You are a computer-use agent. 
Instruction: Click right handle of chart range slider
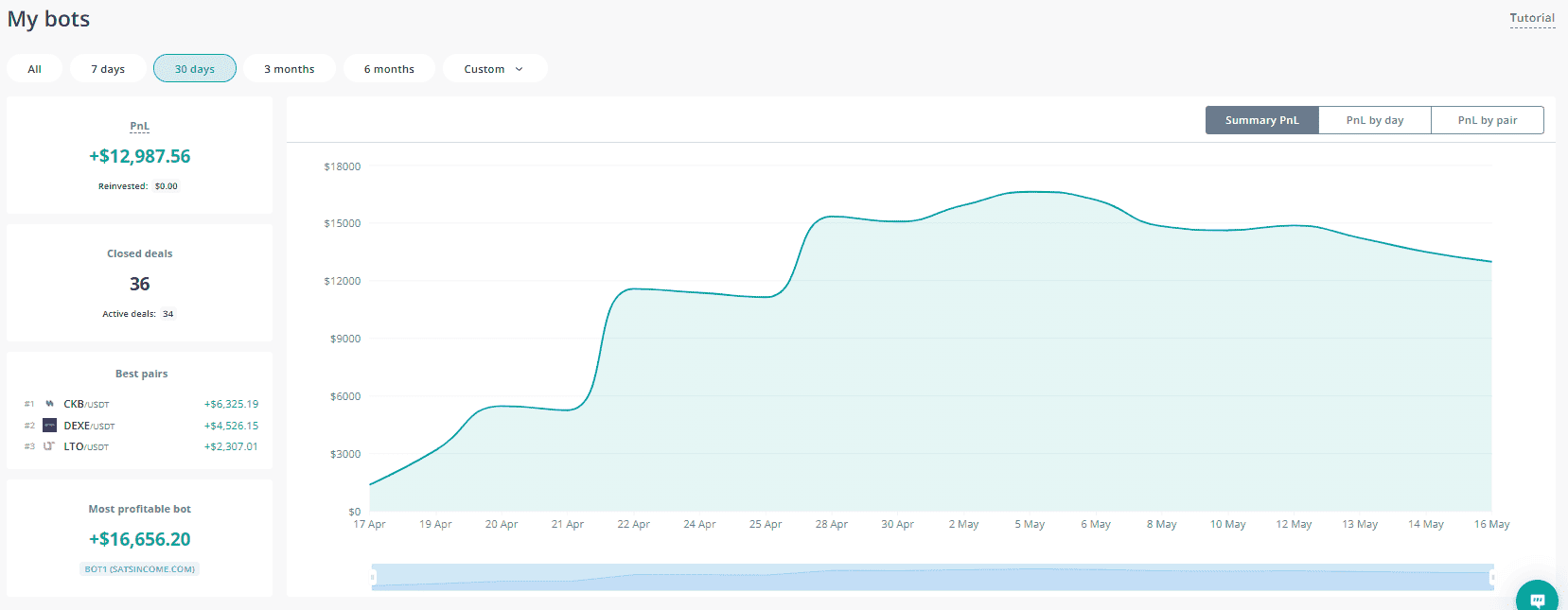pyautogui.click(x=1492, y=577)
